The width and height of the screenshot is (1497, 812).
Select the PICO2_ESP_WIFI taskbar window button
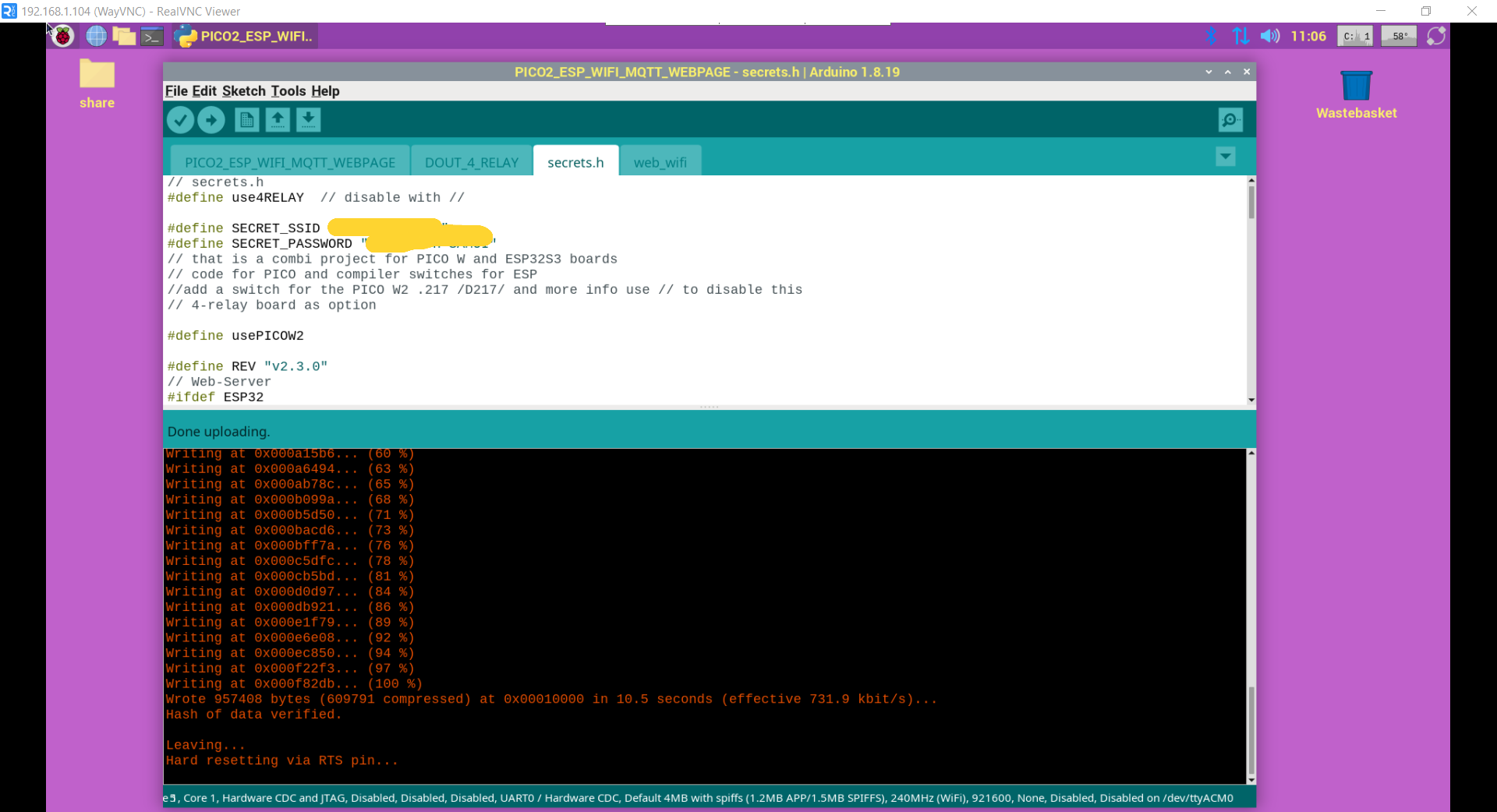pyautogui.click(x=245, y=36)
